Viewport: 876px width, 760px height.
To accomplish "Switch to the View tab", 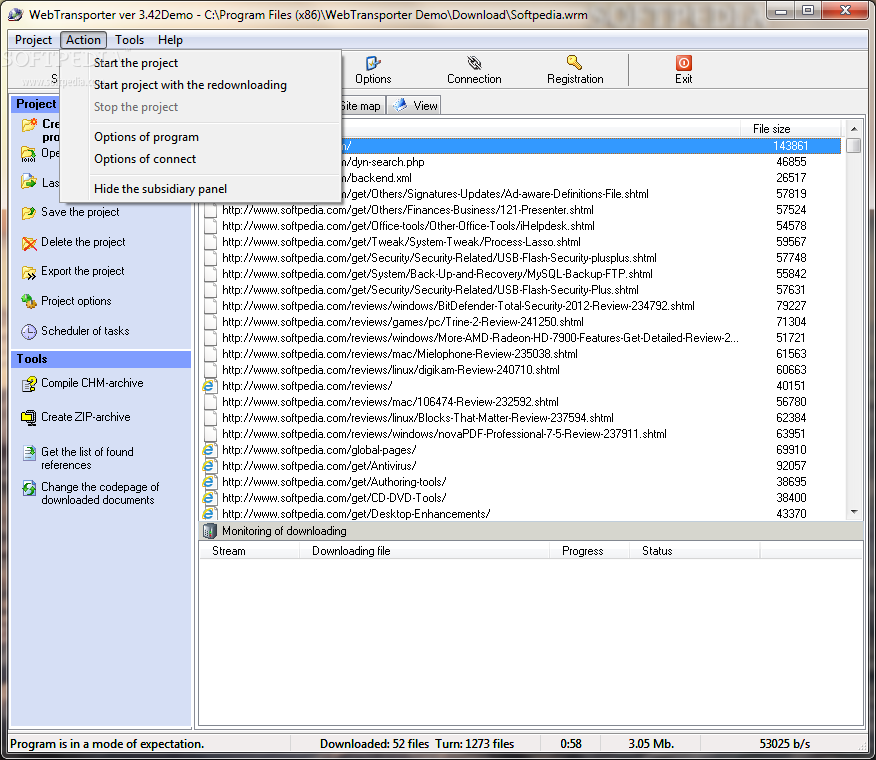I will (414, 106).
